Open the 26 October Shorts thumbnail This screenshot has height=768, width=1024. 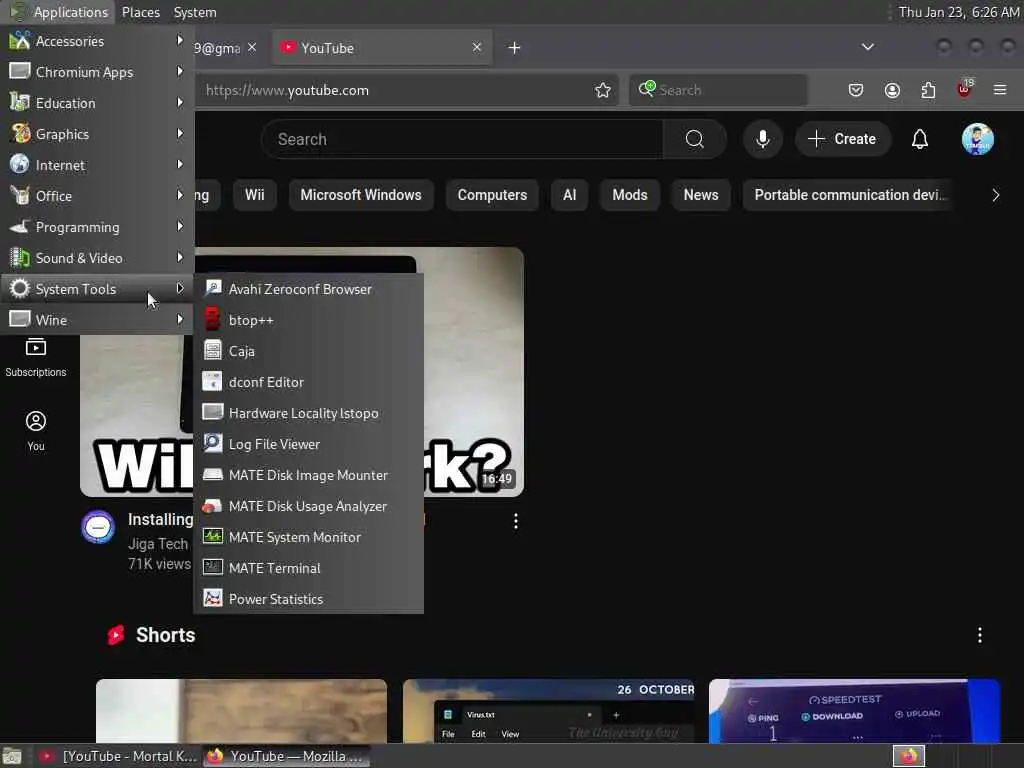point(549,711)
